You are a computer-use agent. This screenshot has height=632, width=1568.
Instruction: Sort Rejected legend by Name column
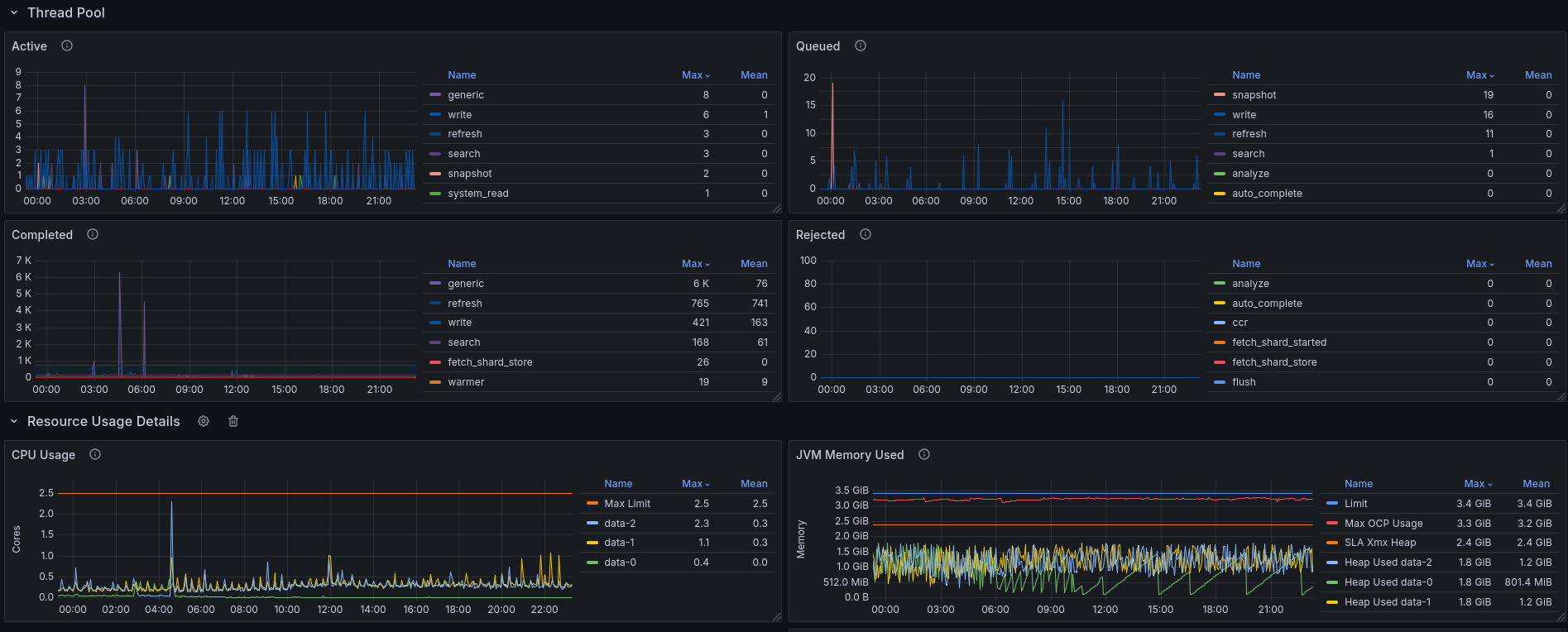(1246, 264)
